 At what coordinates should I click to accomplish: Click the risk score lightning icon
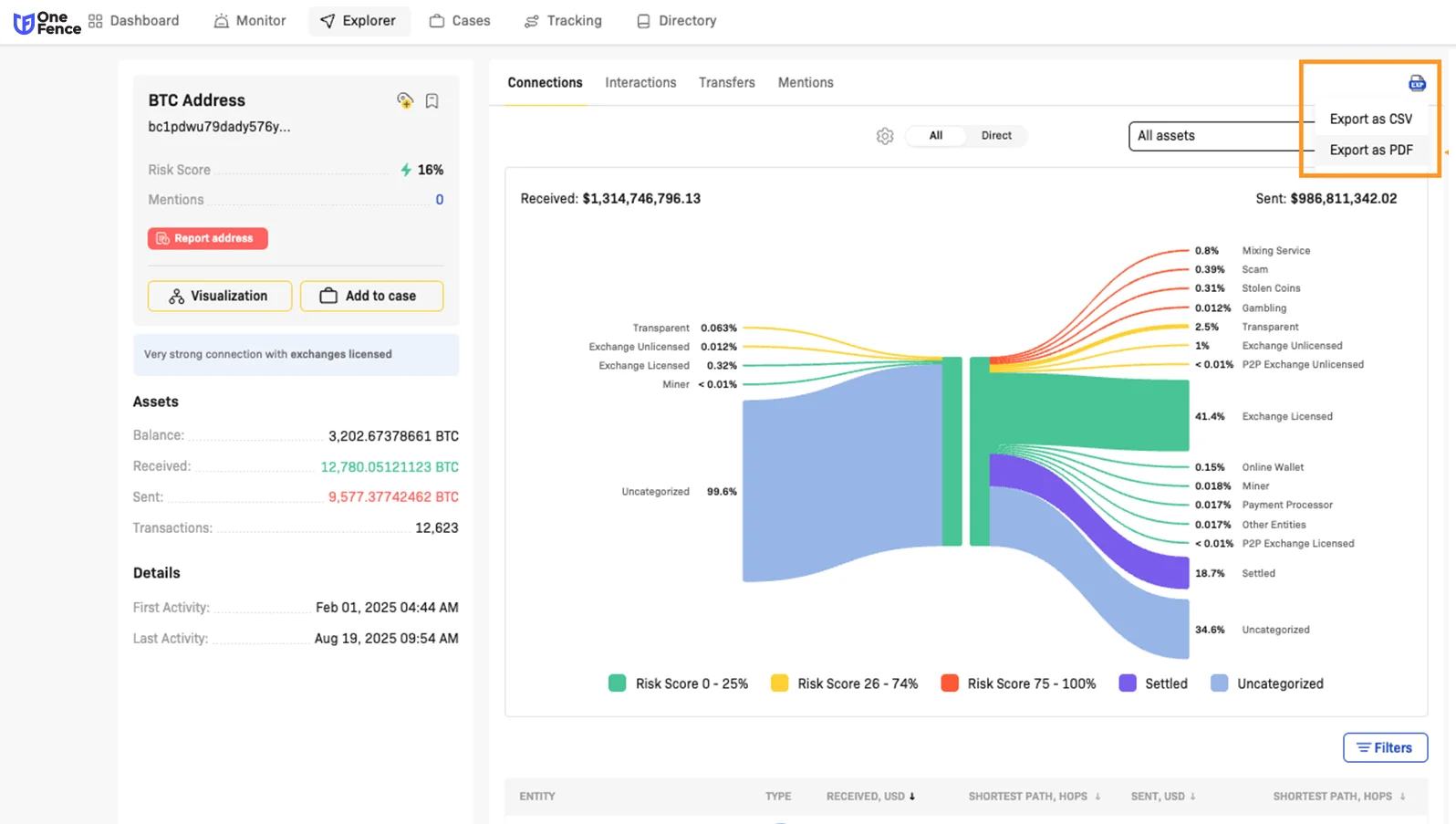pyautogui.click(x=406, y=170)
